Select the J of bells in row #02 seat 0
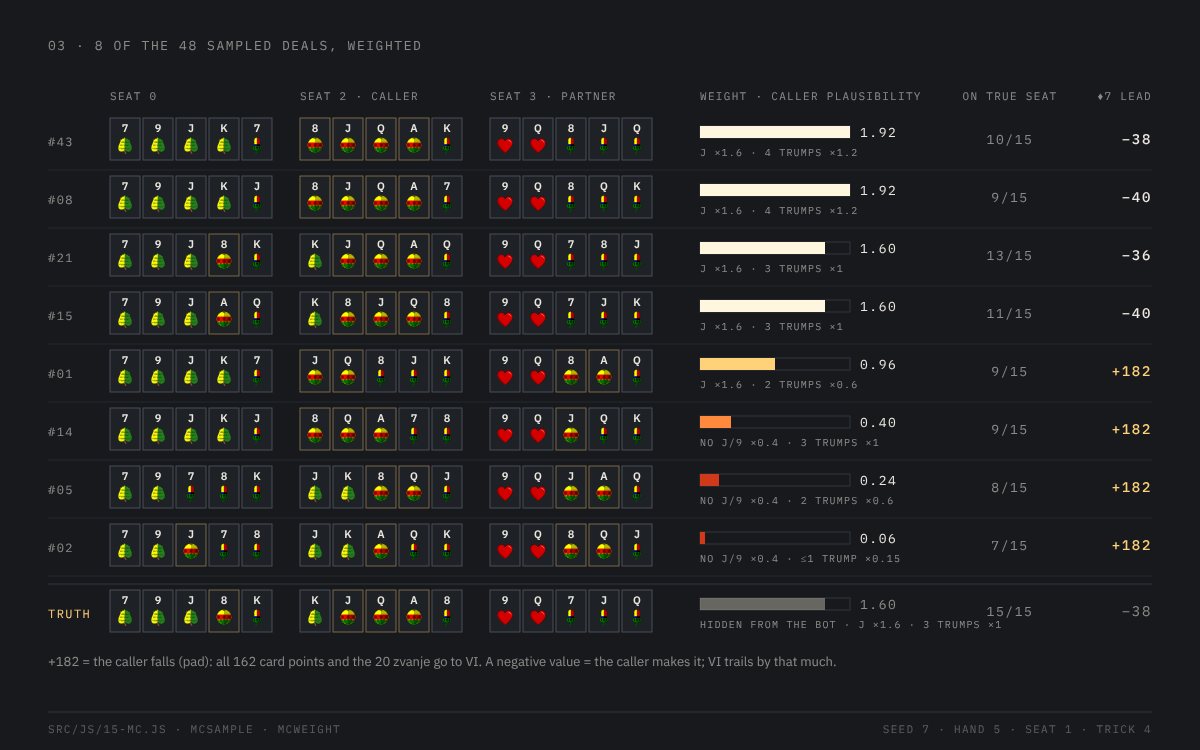The width and height of the screenshot is (1200, 750). tap(191, 545)
